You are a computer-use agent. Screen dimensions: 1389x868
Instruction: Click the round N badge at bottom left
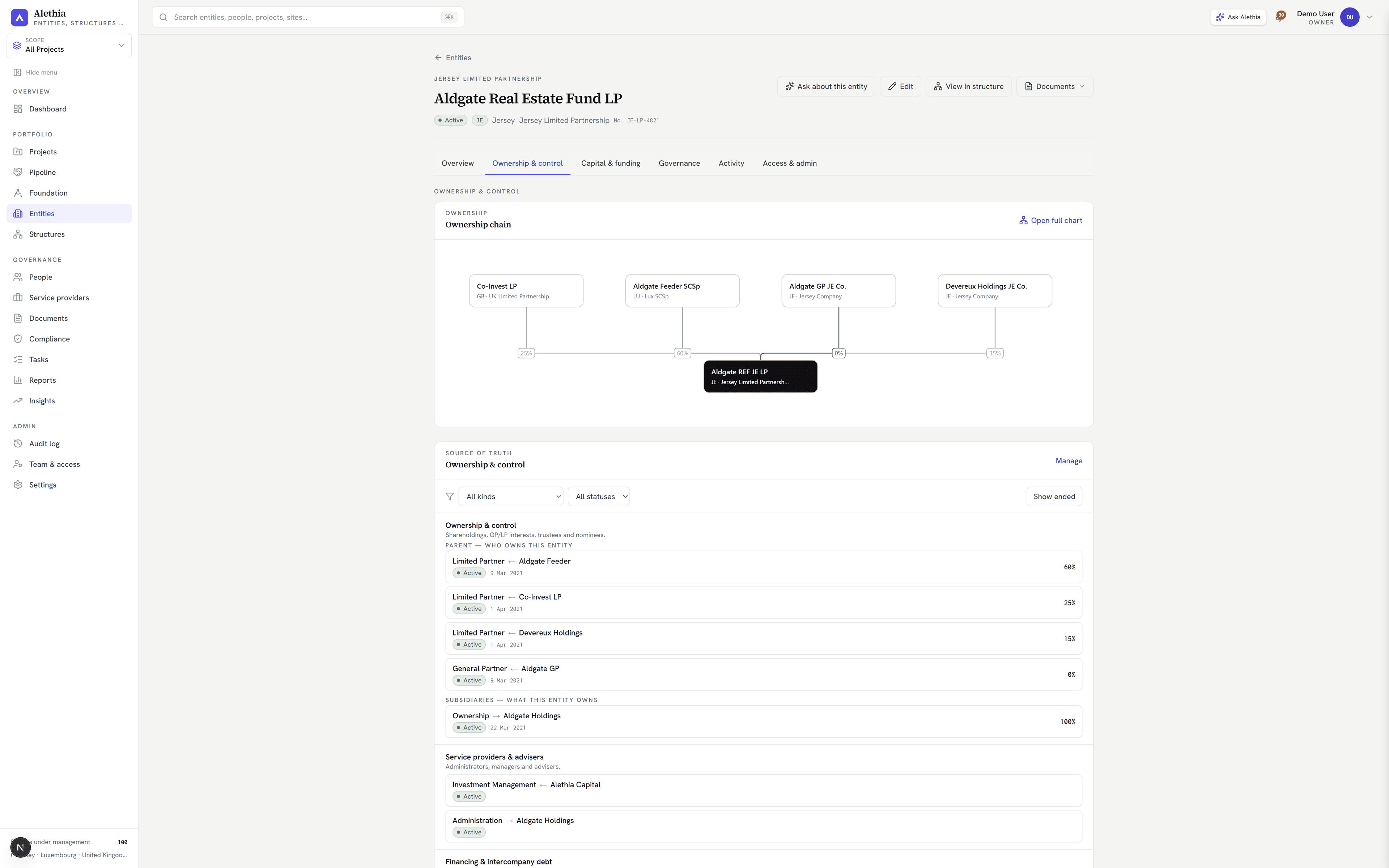20,847
